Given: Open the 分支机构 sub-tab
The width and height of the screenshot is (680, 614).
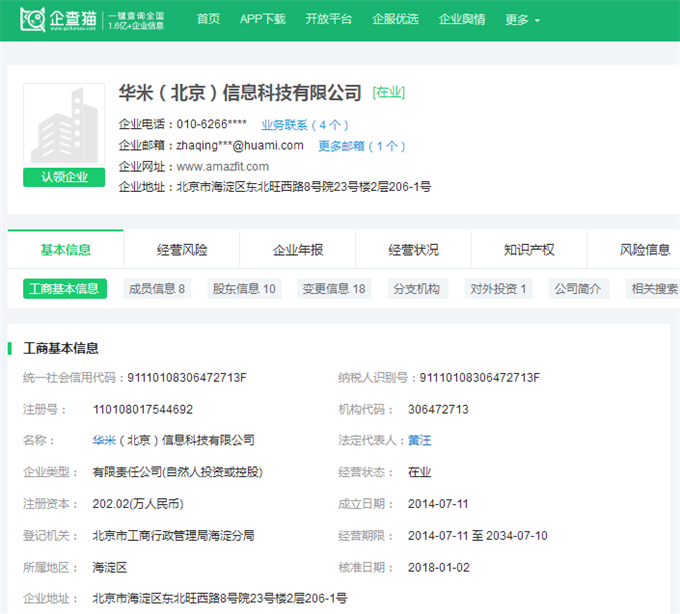Looking at the screenshot, I should point(417,289).
